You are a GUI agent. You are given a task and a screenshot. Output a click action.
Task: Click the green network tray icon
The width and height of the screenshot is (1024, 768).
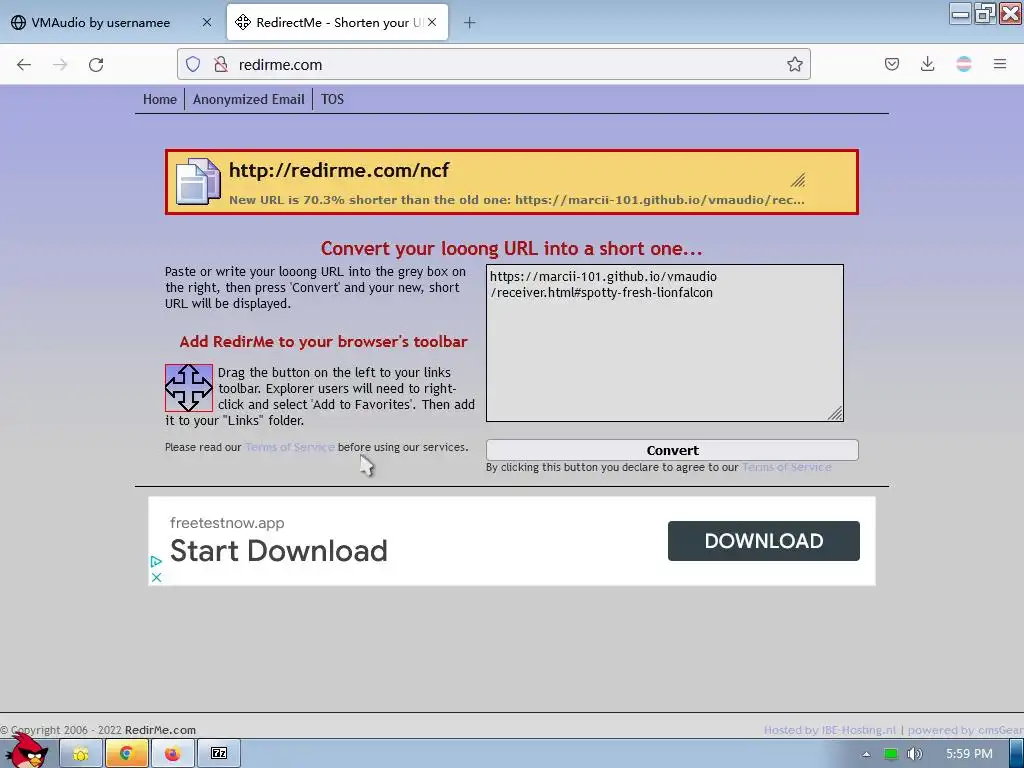890,754
